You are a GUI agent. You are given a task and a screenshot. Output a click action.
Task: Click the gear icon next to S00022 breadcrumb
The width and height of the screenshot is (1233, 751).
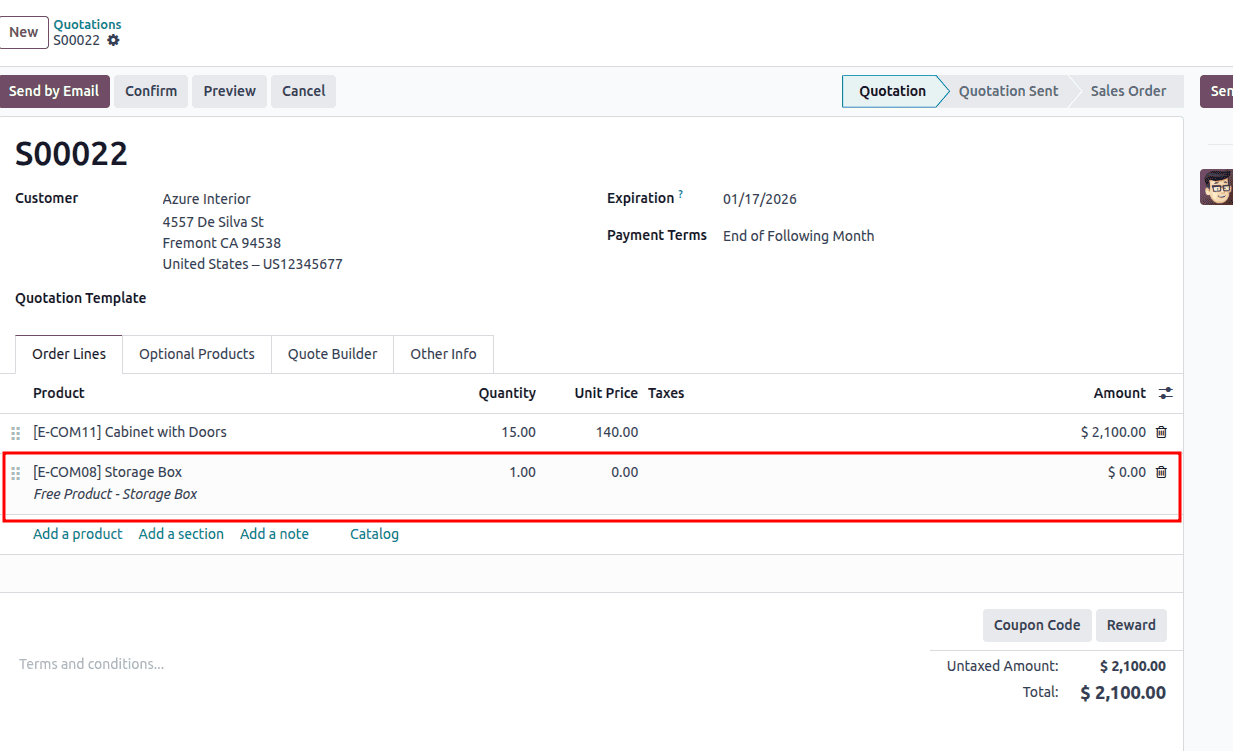coord(113,41)
